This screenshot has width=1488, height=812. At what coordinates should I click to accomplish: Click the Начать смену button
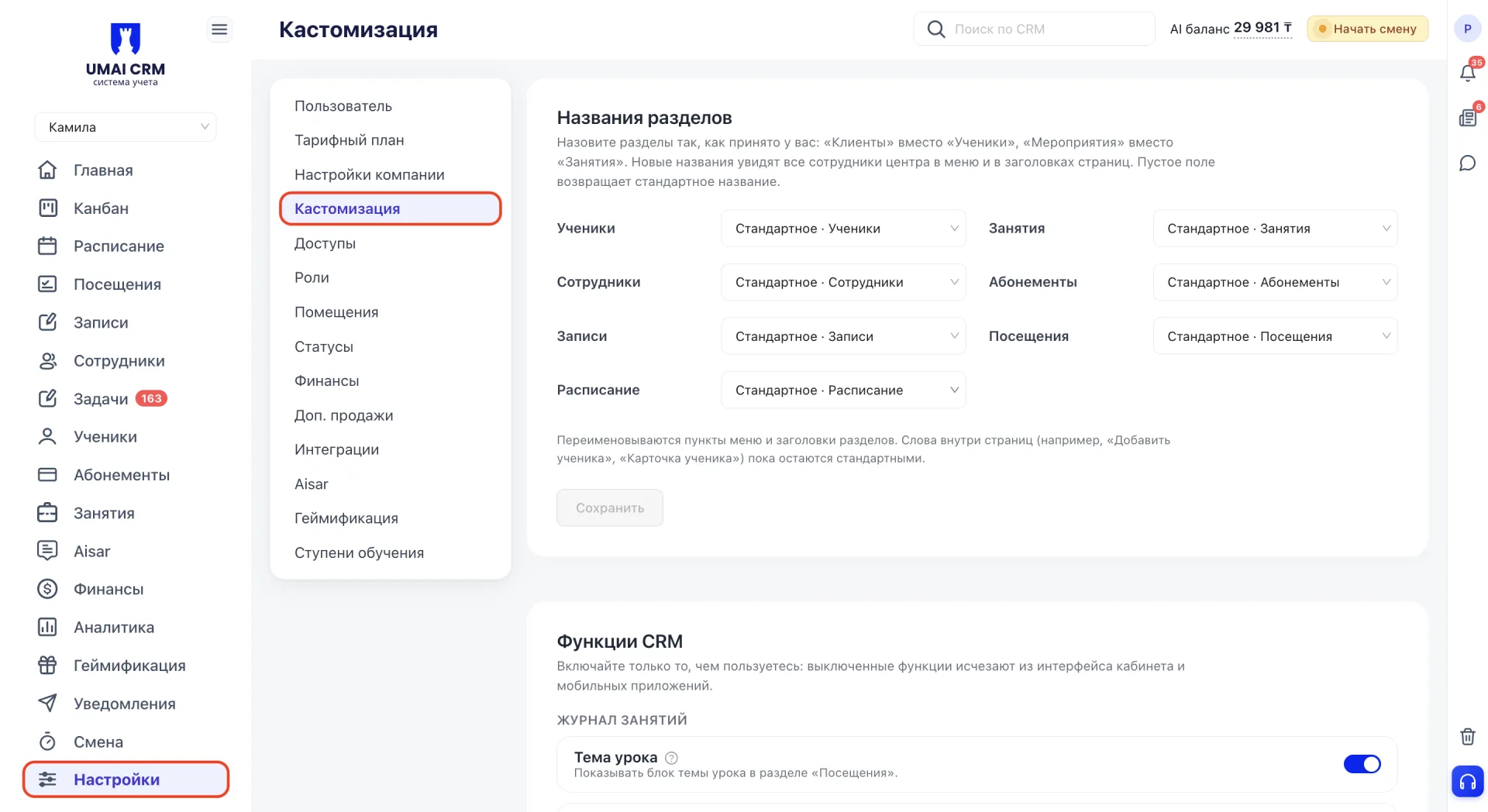1368,29
